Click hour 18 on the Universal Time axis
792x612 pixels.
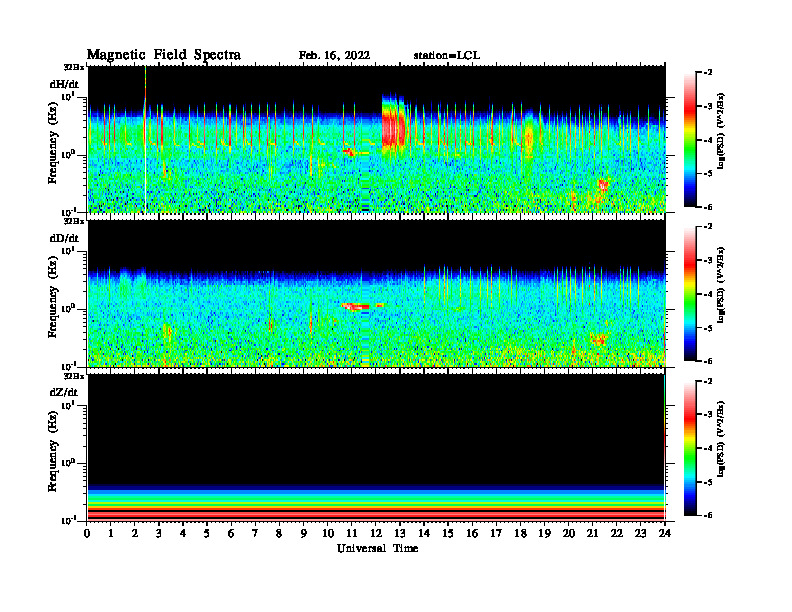(x=520, y=533)
